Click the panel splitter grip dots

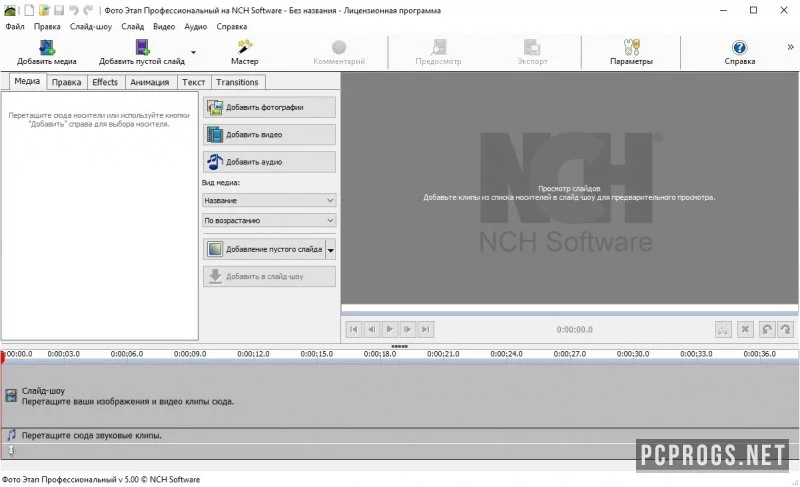click(399, 346)
